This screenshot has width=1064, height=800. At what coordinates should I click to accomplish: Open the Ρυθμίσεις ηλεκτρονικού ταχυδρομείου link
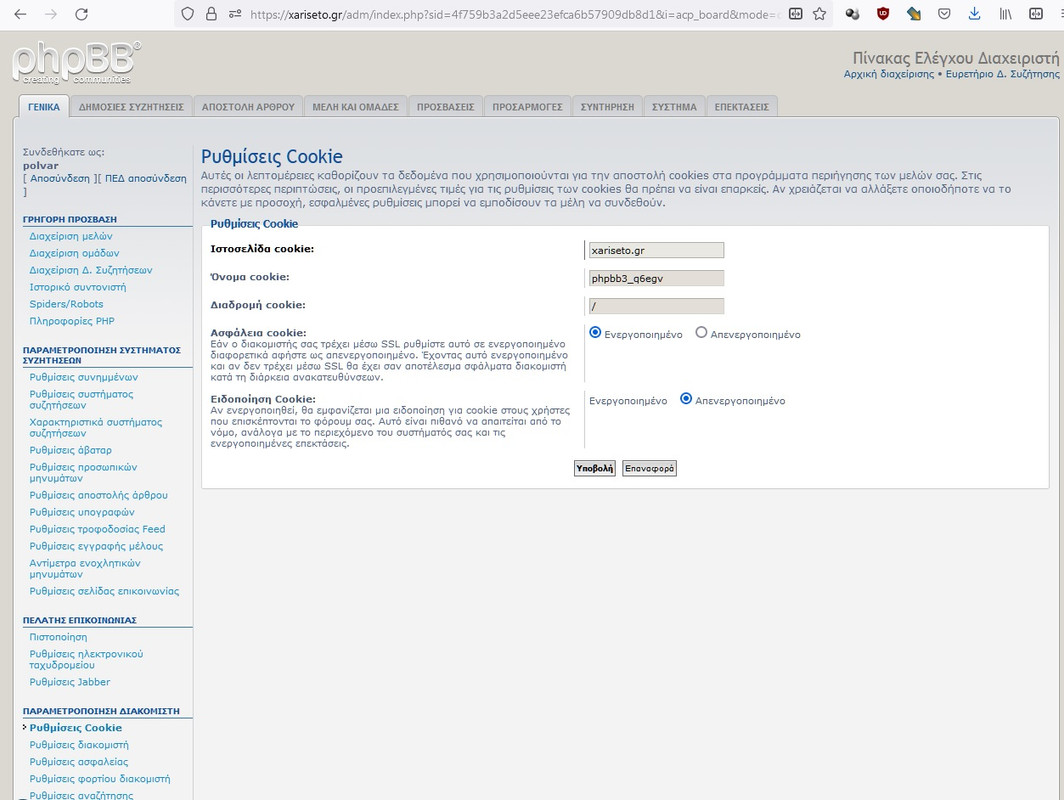point(86,660)
